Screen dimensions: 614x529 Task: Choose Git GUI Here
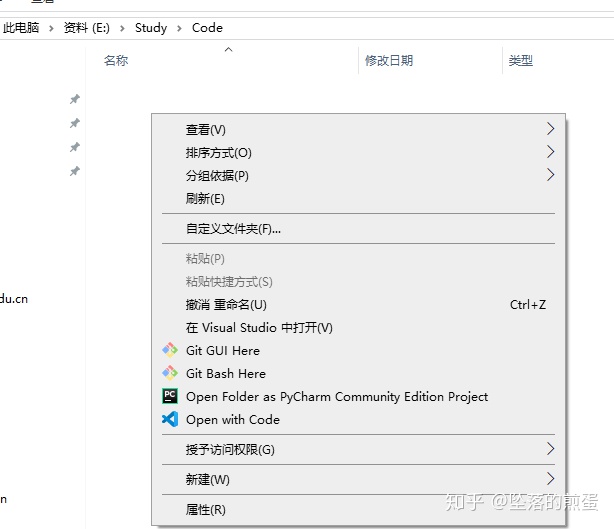358,350
